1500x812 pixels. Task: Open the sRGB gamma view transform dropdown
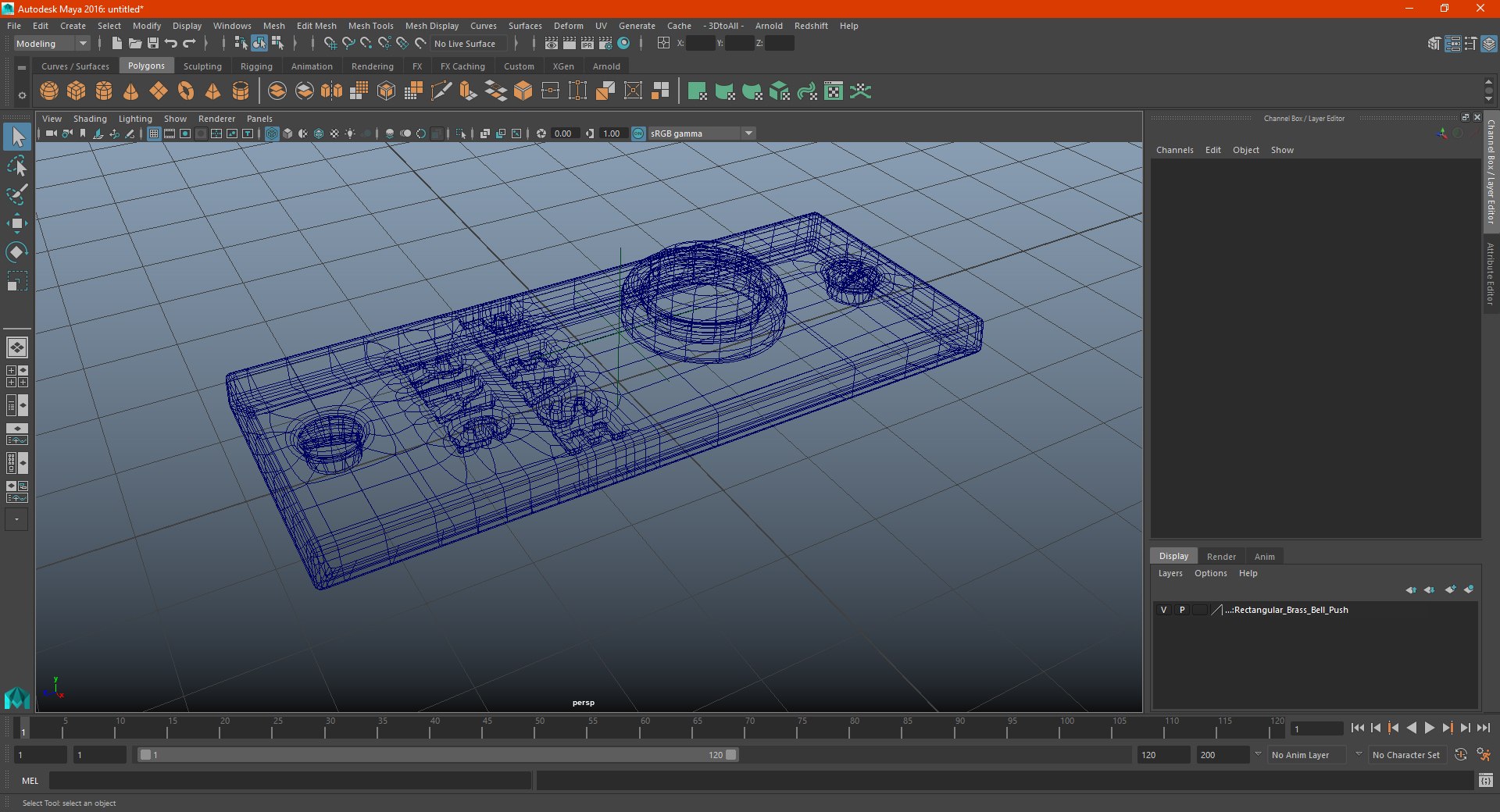click(x=702, y=134)
